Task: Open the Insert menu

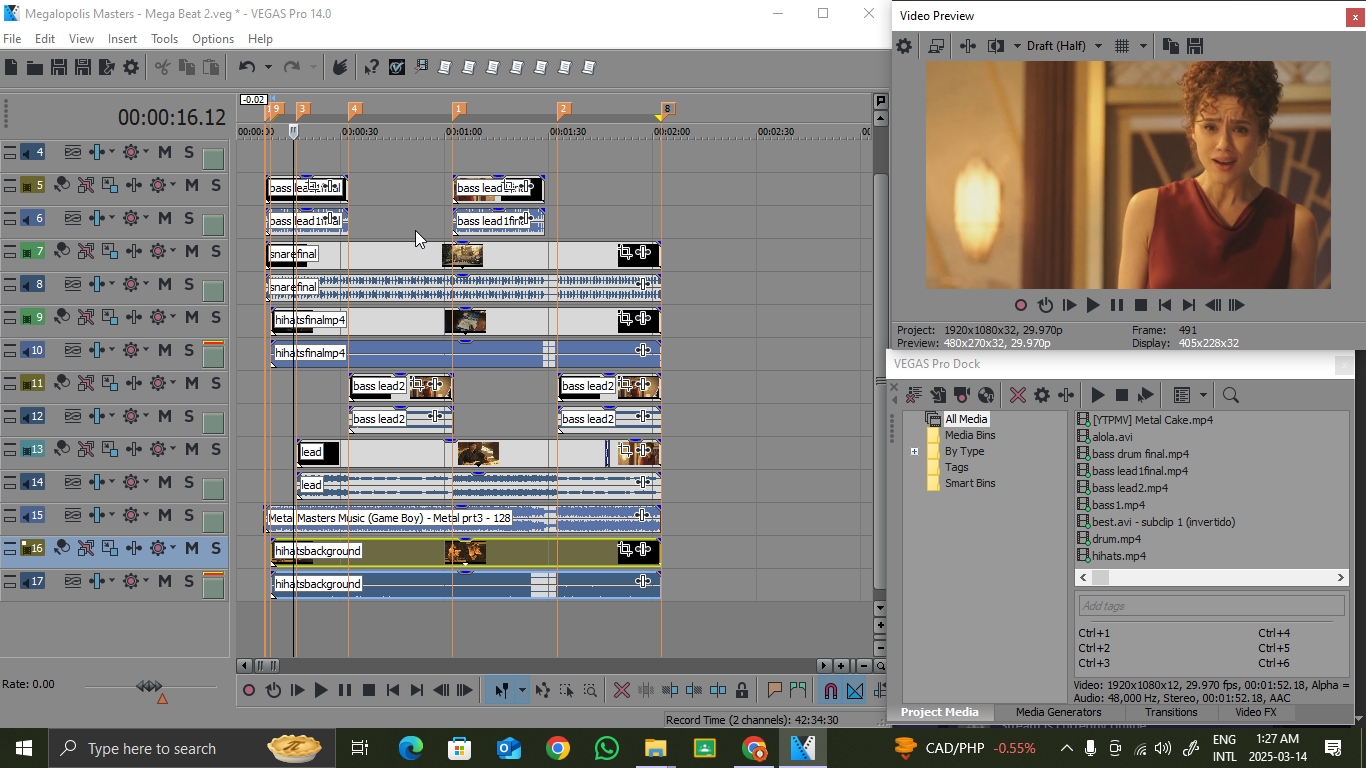Action: tap(122, 39)
